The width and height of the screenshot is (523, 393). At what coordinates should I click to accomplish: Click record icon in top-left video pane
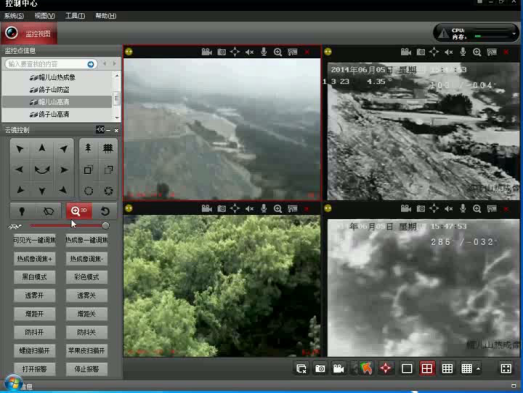pyautogui.click(x=207, y=52)
